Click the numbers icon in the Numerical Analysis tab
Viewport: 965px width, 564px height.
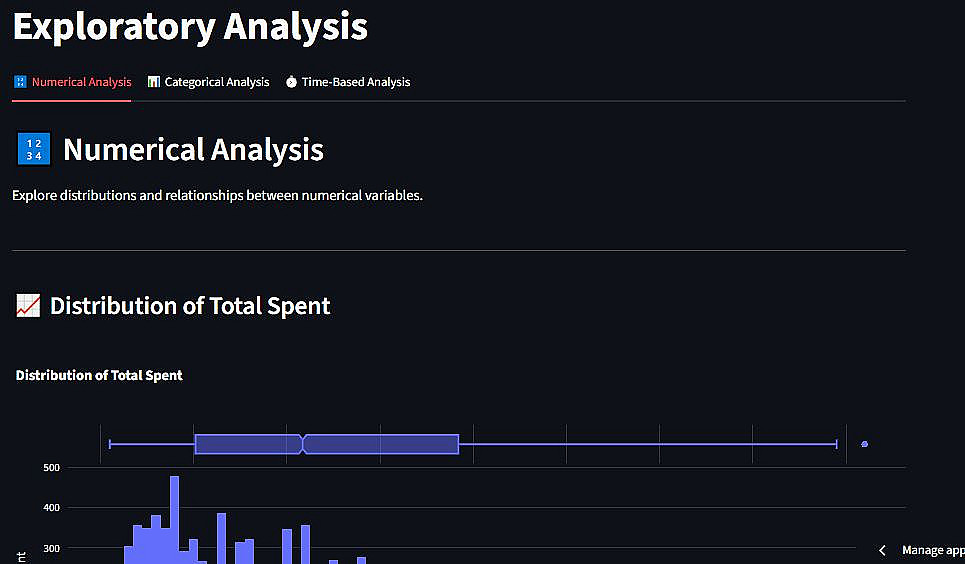20,82
